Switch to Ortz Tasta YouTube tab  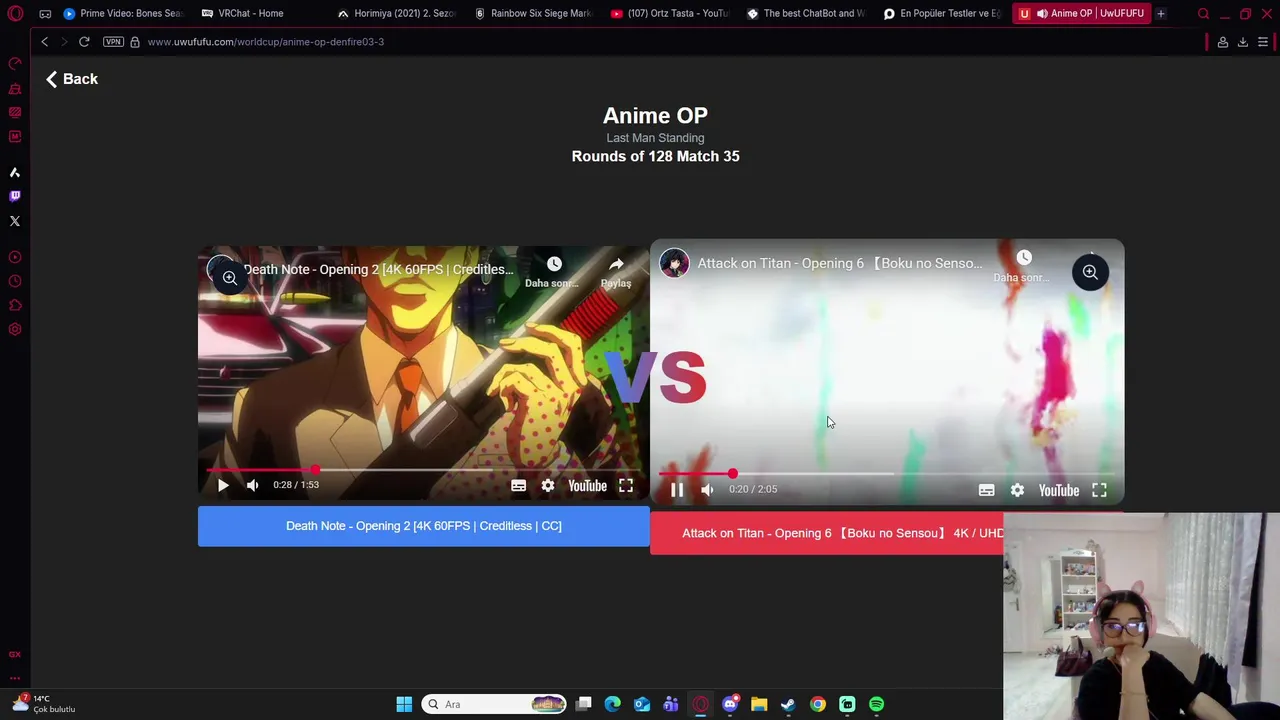click(x=670, y=13)
